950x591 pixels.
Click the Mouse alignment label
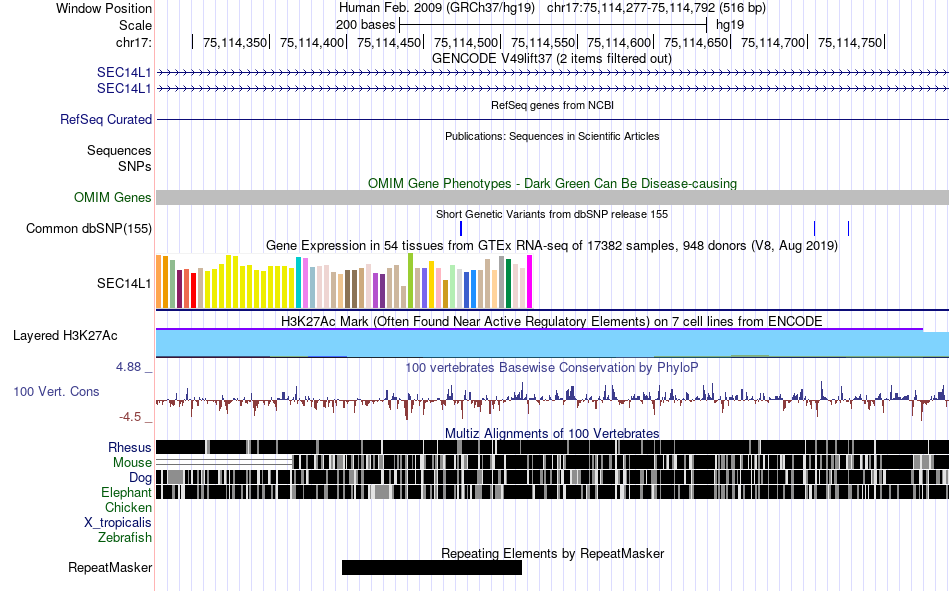(x=132, y=462)
